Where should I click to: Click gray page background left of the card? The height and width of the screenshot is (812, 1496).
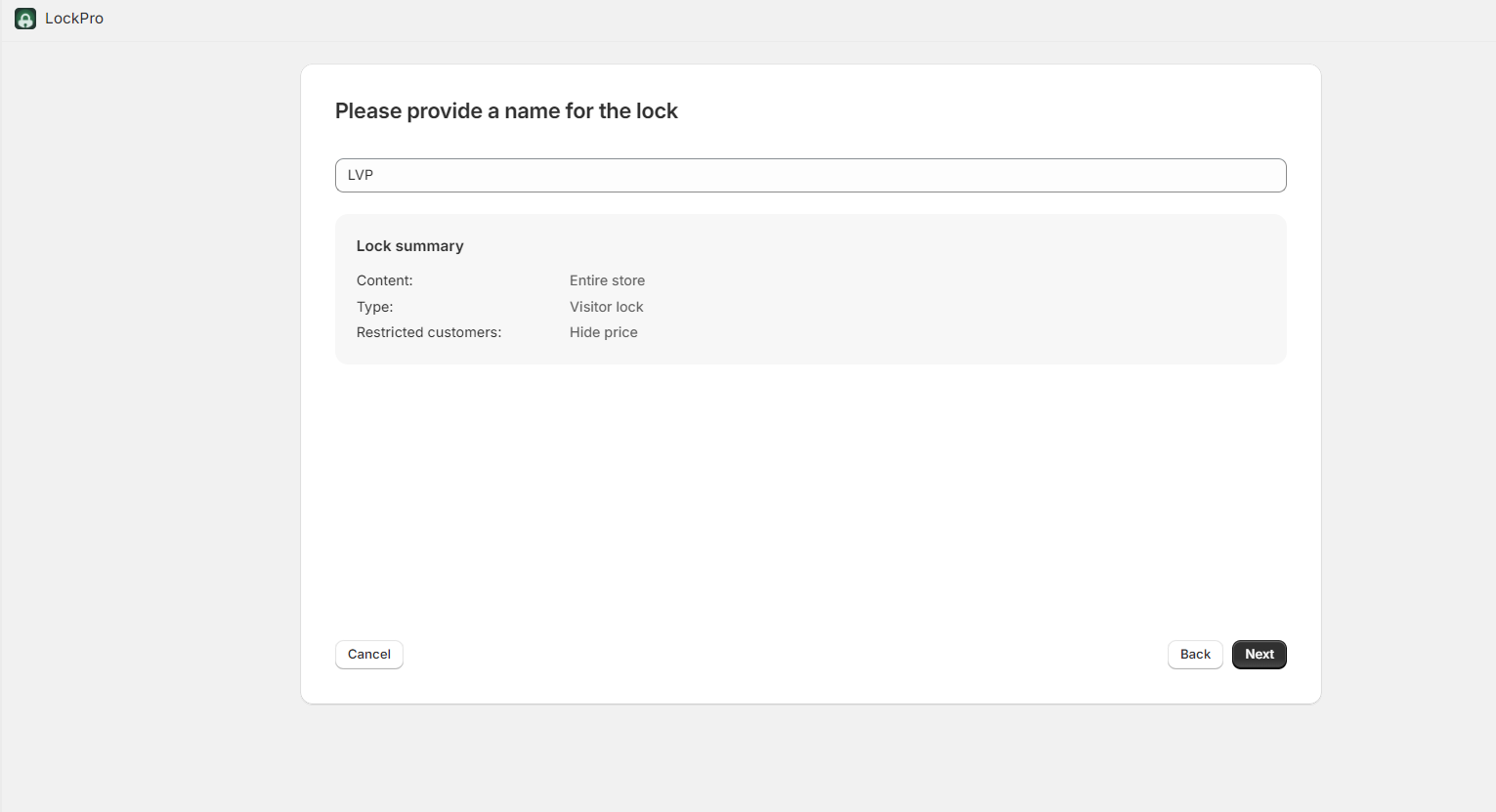(x=147, y=391)
